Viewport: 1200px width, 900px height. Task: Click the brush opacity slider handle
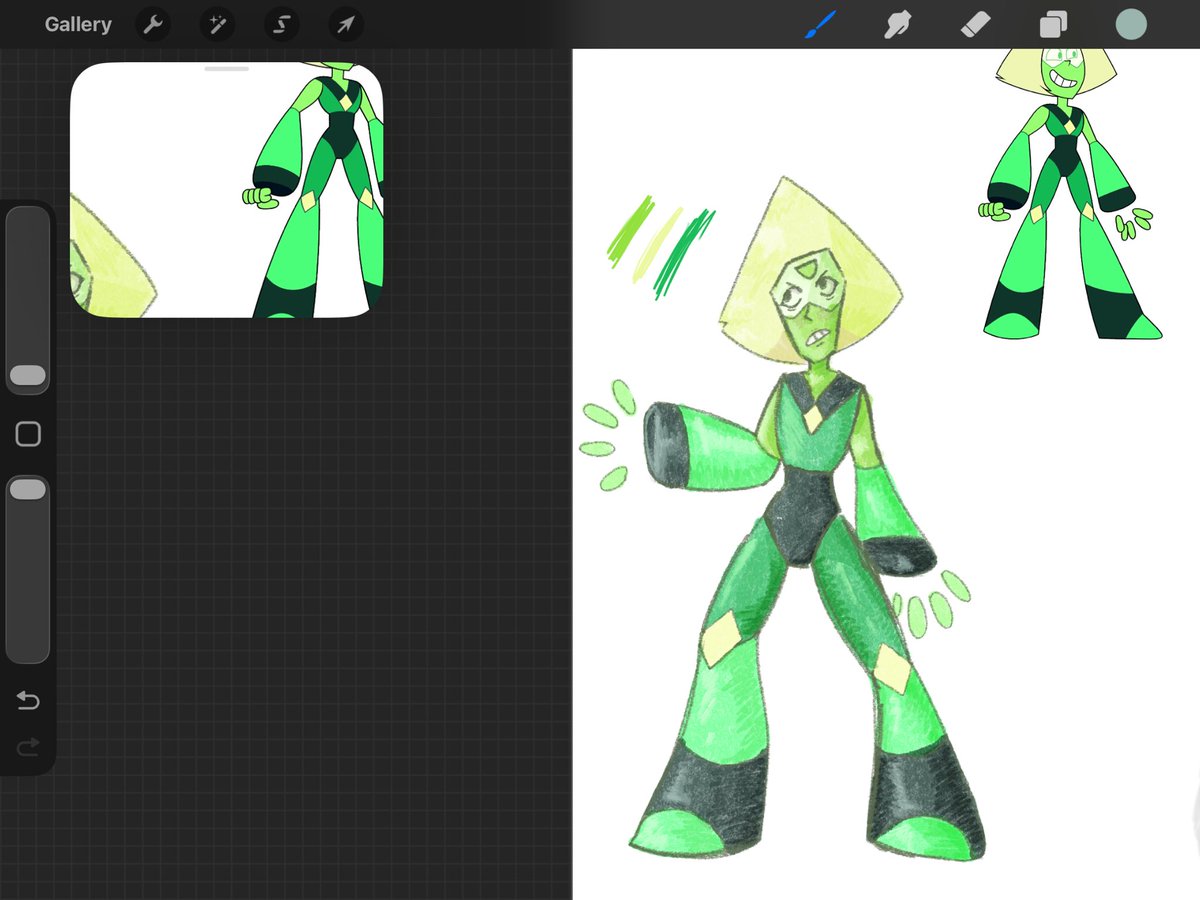(x=28, y=489)
